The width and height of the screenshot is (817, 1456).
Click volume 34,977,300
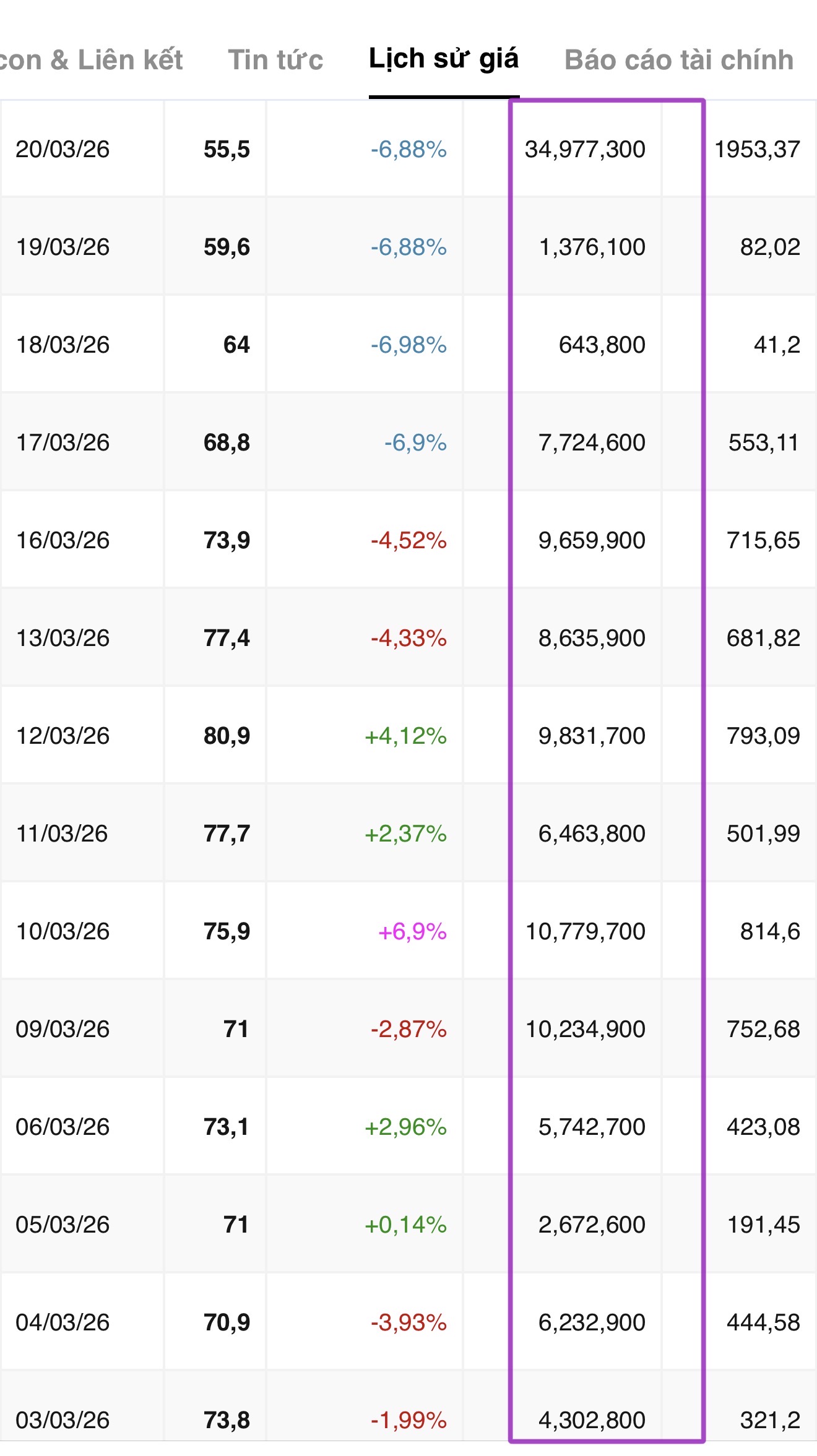click(x=585, y=149)
